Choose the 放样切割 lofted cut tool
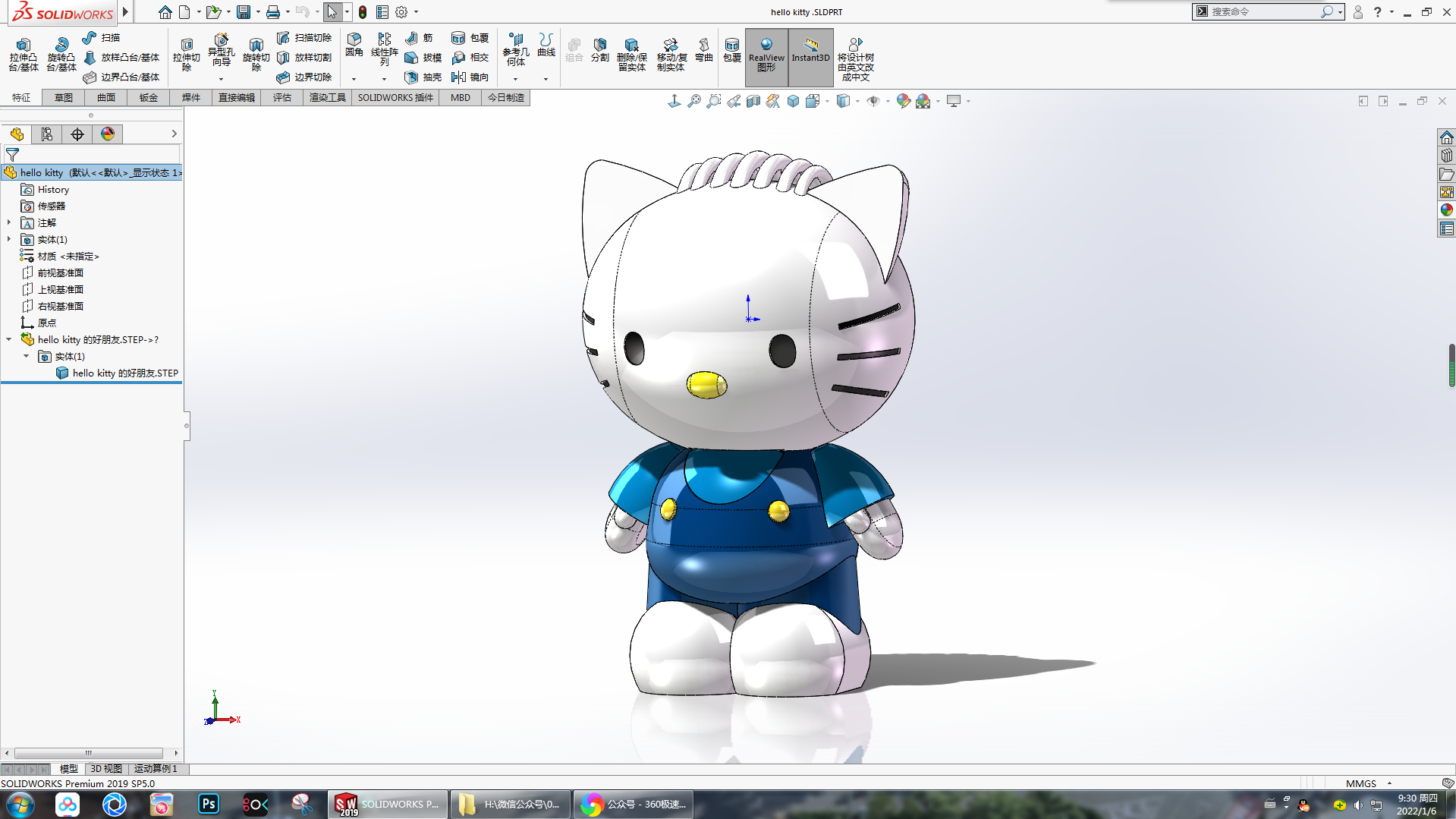 click(304, 57)
